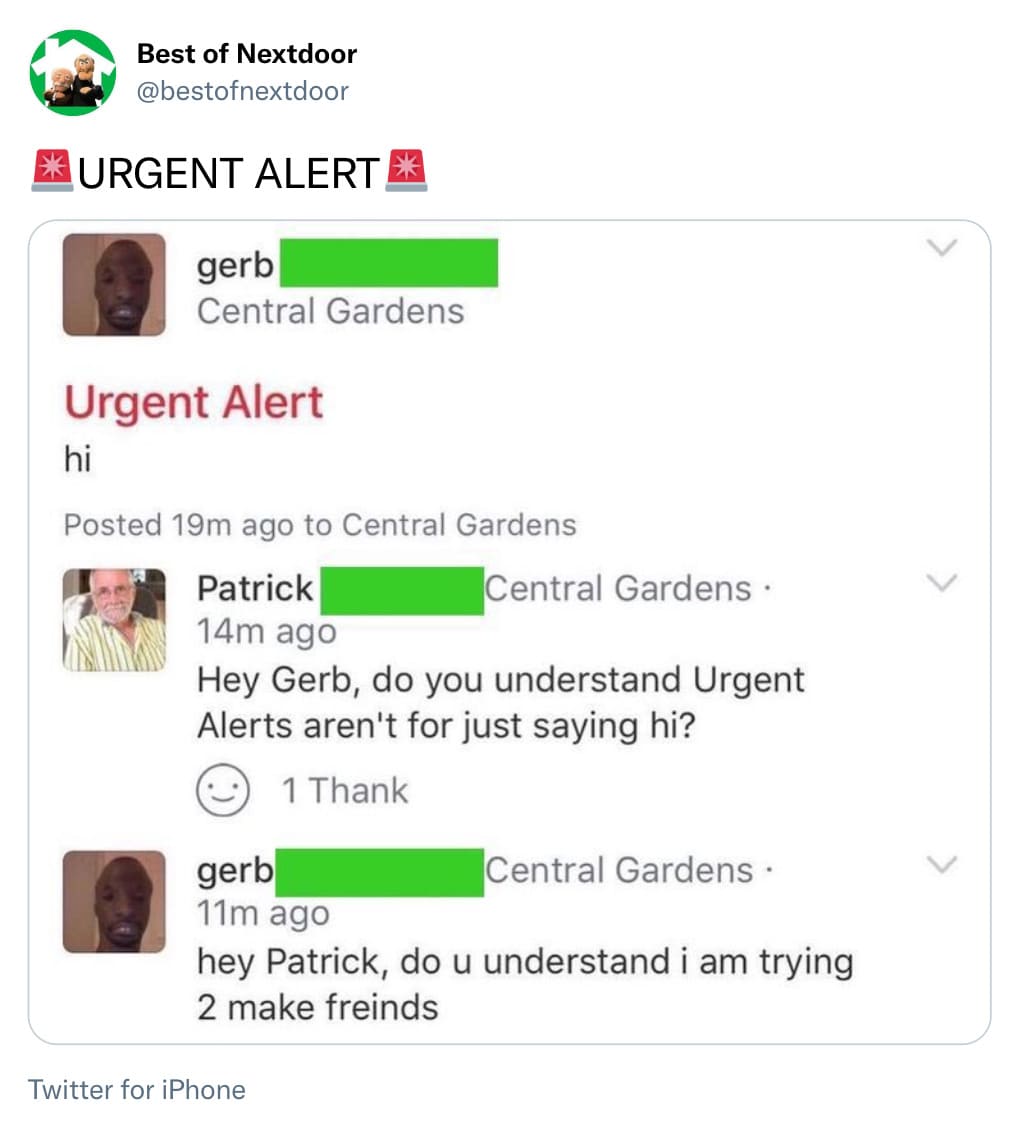Screen dimensions: 1019x1137
Task: Open gerb's profile photo on the reply
Action: 114,902
